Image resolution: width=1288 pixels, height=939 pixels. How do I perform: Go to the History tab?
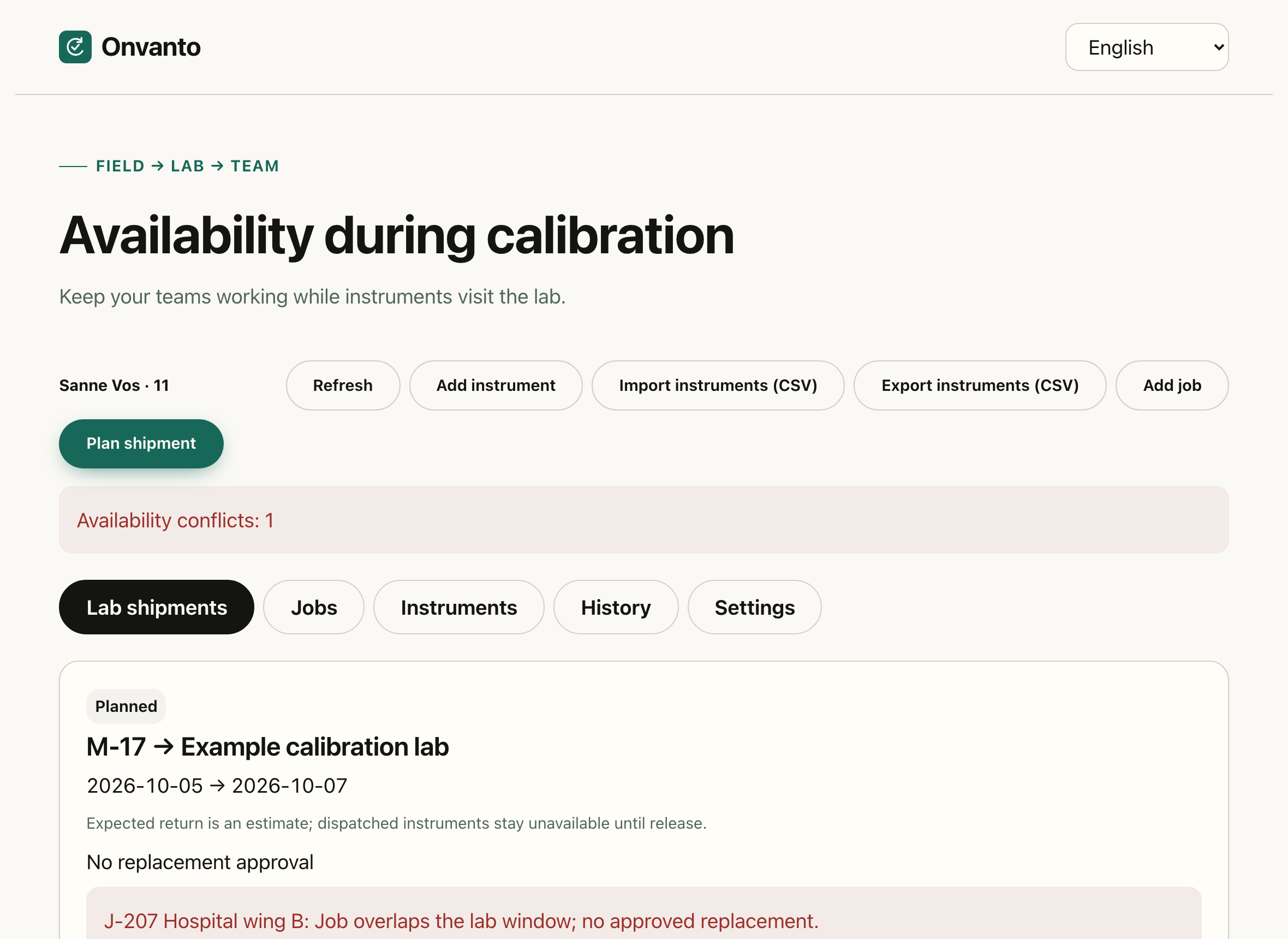616,607
